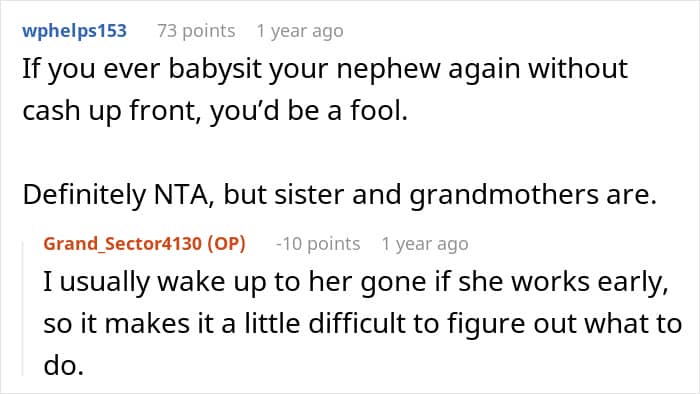Open the reply's 1 year ago timestamp

tap(425, 244)
